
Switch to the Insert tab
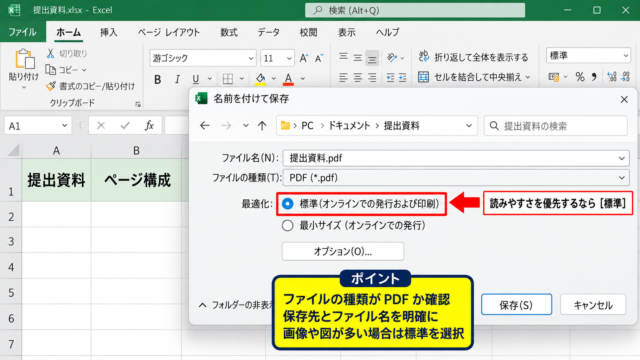109,32
